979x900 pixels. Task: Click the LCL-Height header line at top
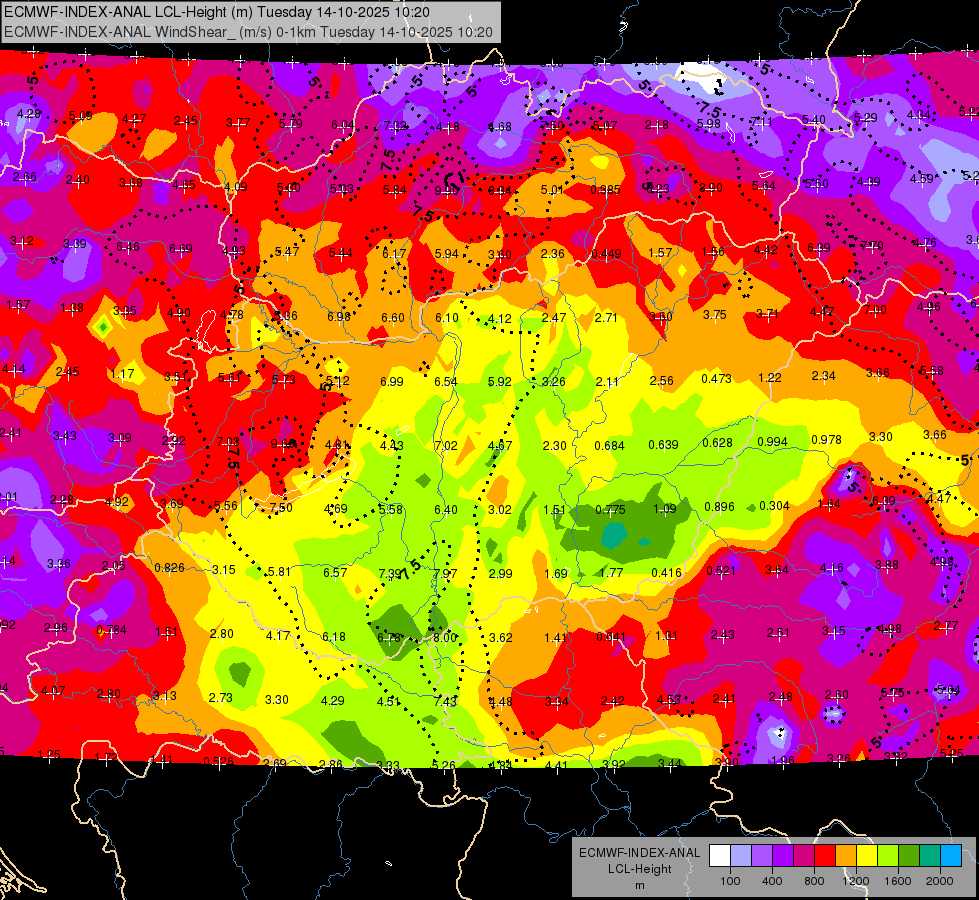pos(217,12)
